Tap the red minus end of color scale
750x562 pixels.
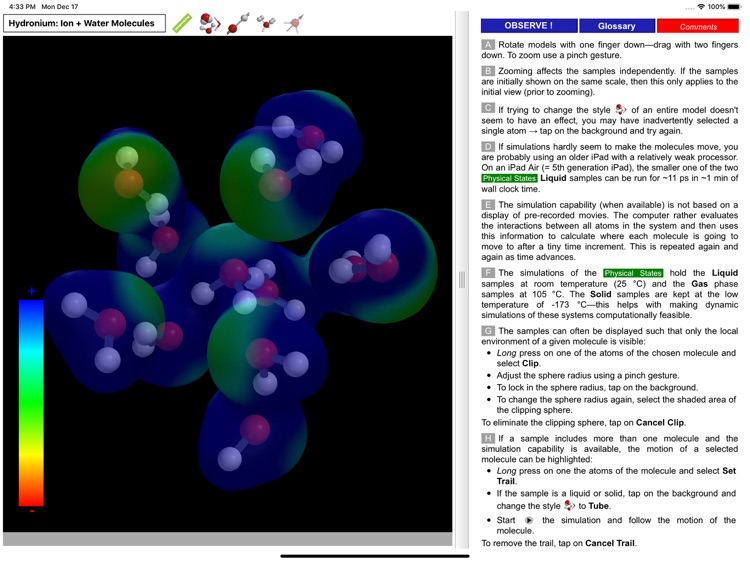click(x=32, y=511)
